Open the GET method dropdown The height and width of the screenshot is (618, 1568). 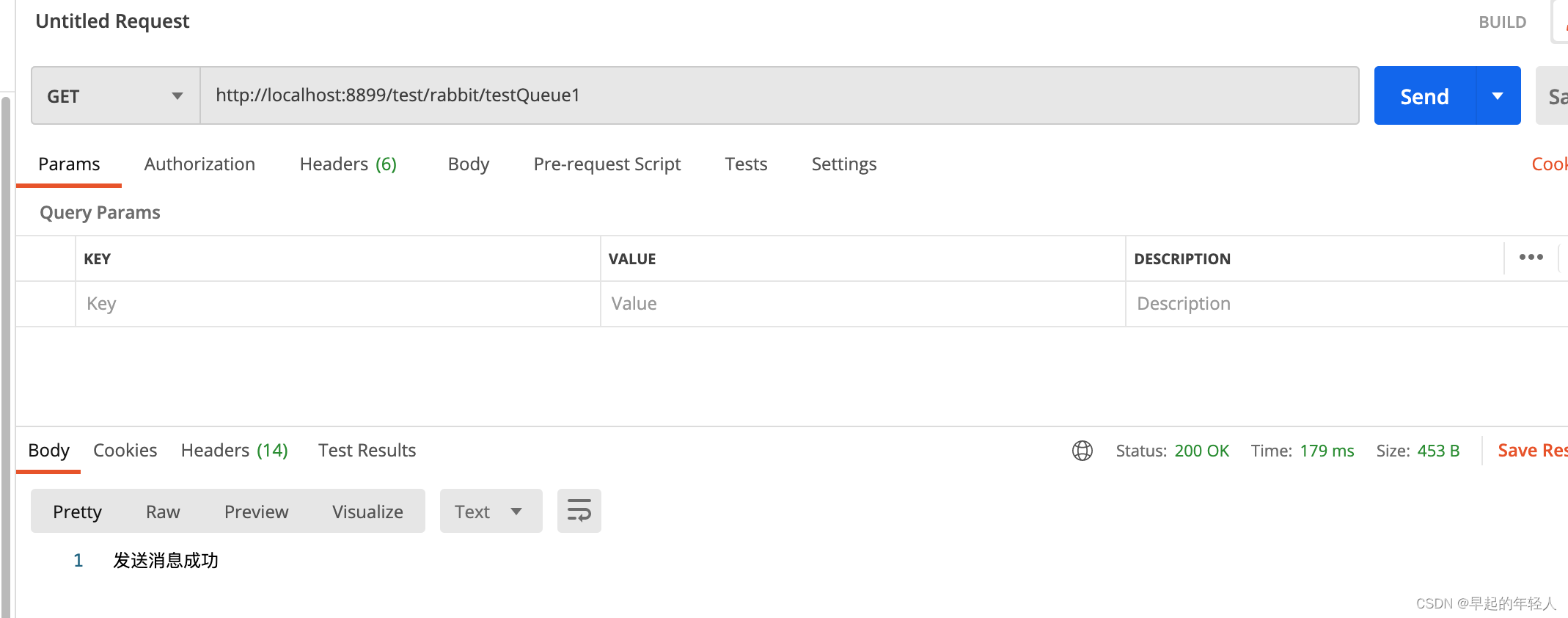coord(115,95)
